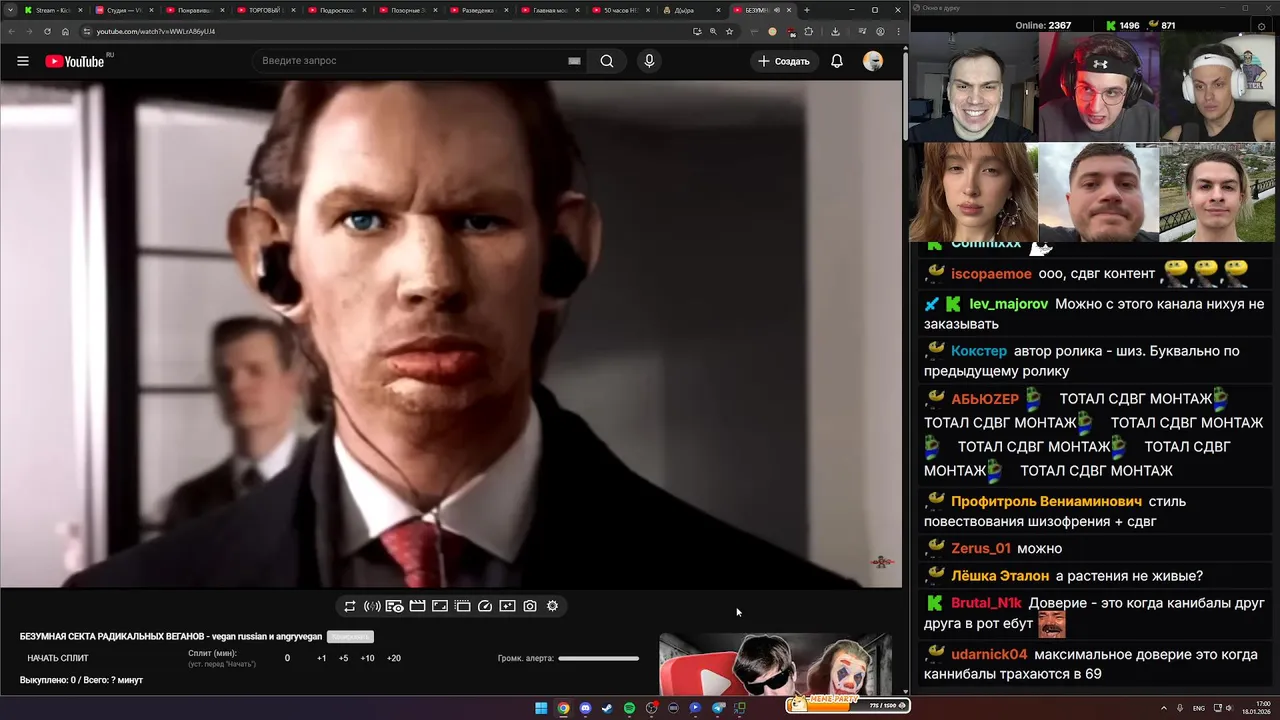Image resolution: width=1280 pixels, height=720 pixels.
Task: Open Spotify from the taskbar
Action: pos(629,708)
